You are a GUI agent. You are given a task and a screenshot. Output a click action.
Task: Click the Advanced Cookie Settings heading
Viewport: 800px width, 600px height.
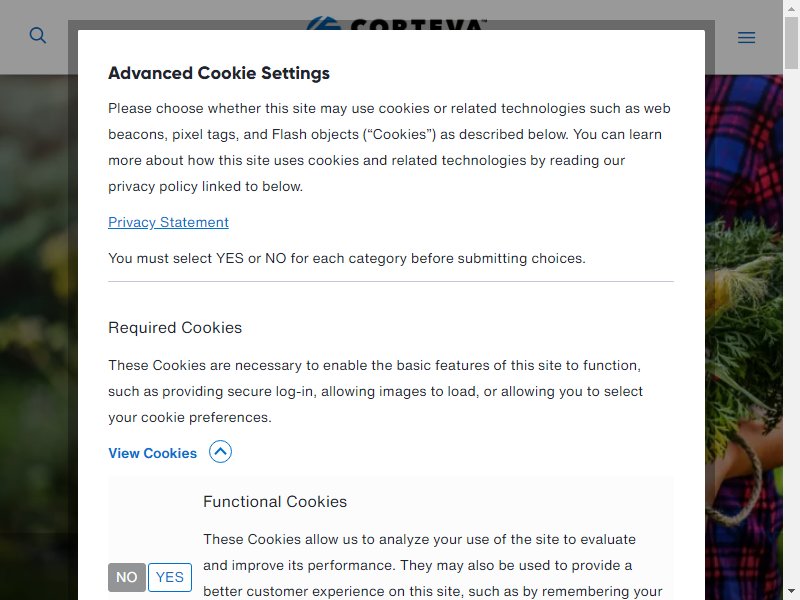[x=219, y=73]
